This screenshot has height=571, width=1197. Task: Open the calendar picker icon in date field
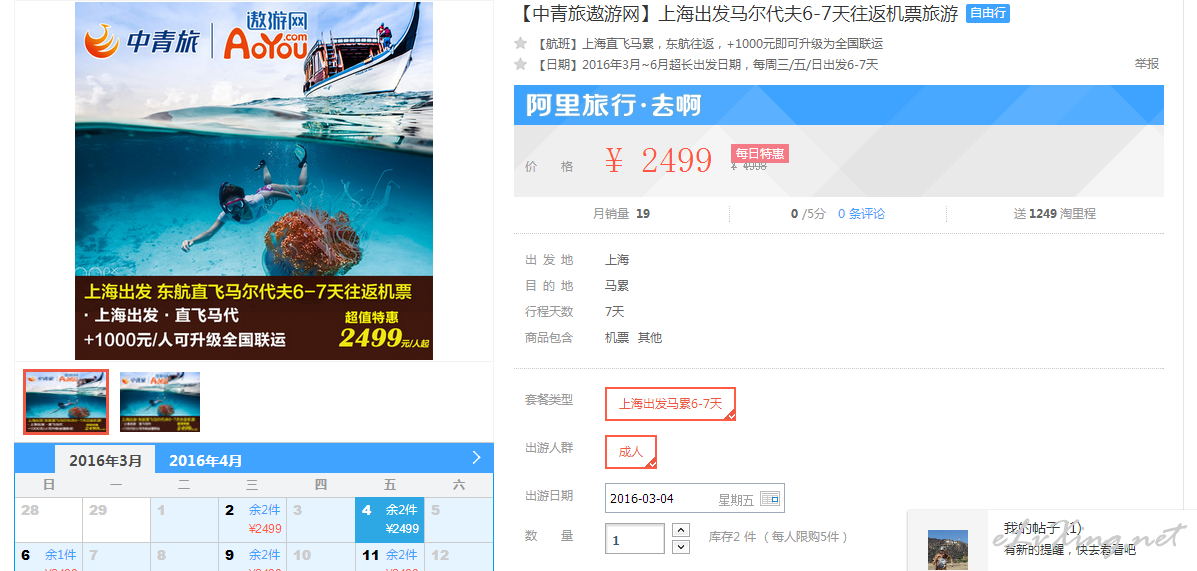click(x=770, y=499)
